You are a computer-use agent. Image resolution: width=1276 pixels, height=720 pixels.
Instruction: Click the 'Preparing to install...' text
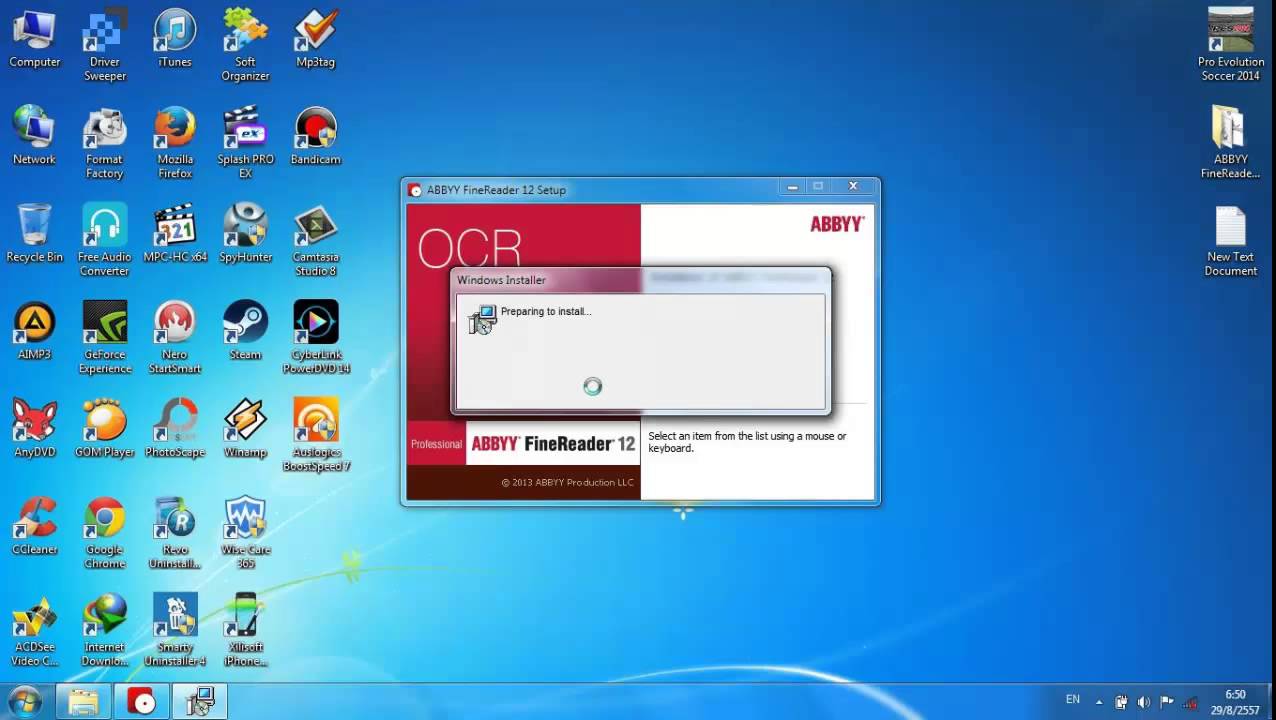click(x=546, y=311)
